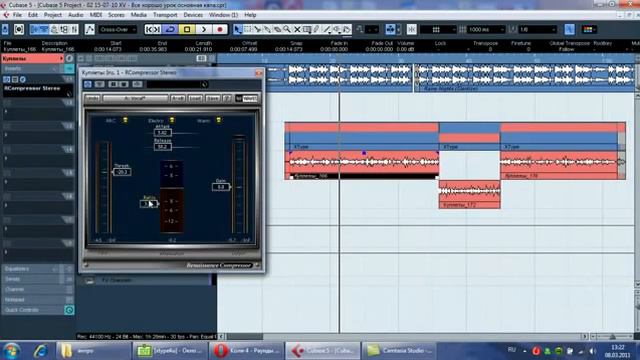Click A->B button in RCompressor

(178, 98)
